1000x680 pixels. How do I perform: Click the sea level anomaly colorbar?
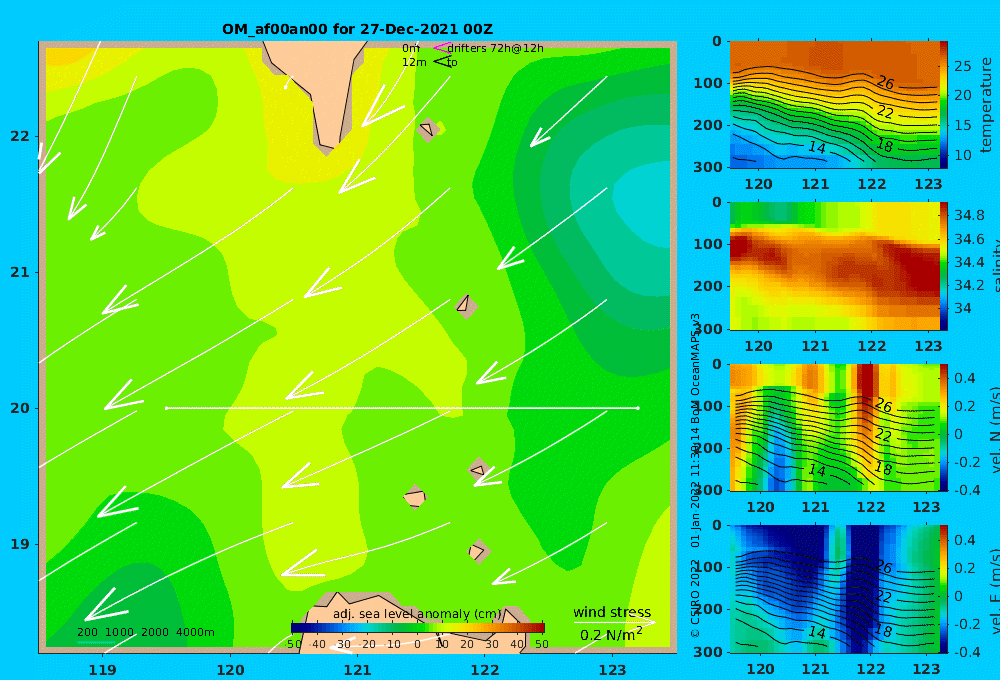coord(418,628)
